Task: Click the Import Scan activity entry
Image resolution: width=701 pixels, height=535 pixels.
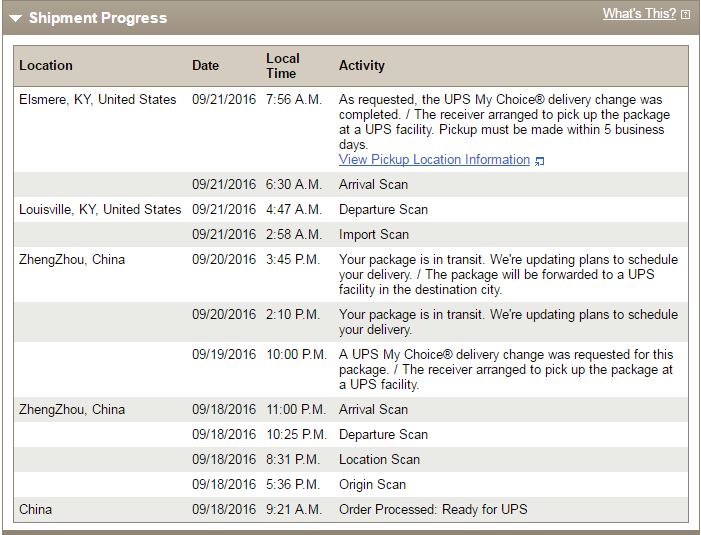Action: (x=374, y=234)
